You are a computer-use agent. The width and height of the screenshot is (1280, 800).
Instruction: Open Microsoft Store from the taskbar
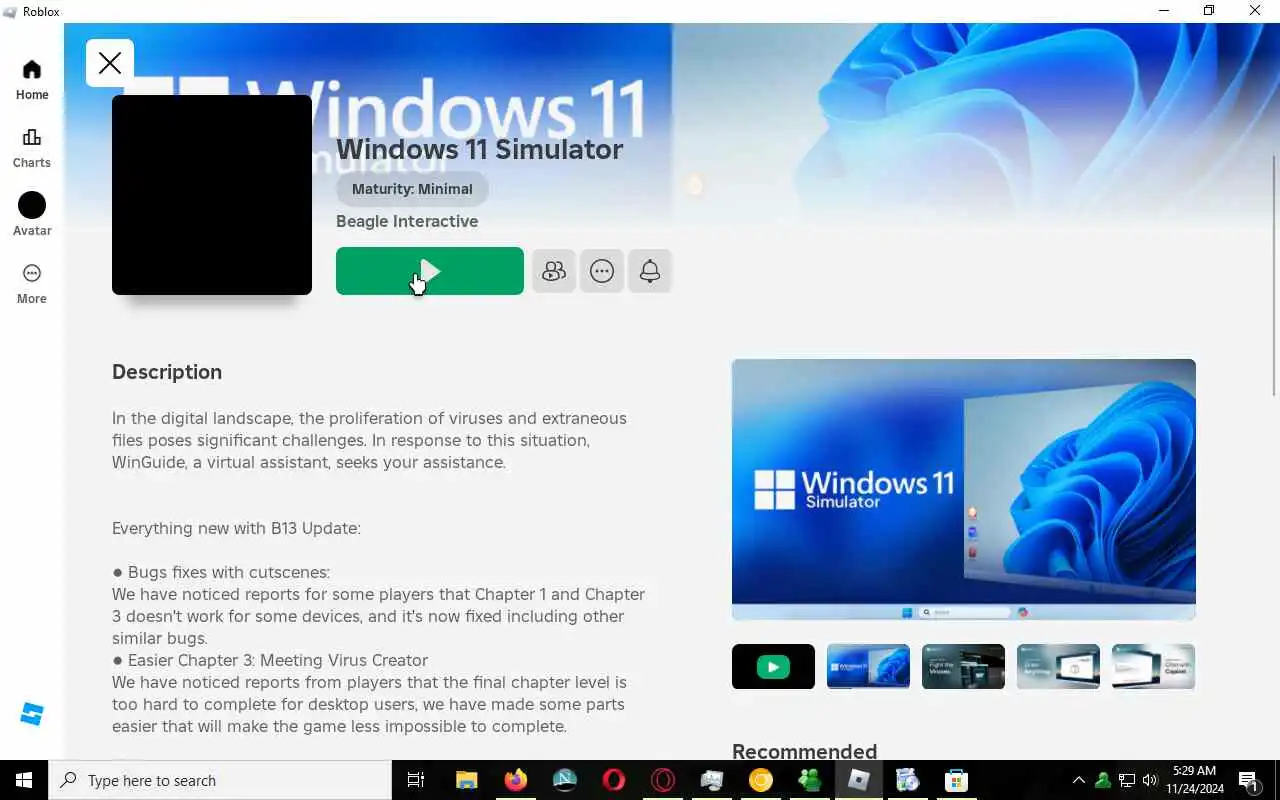pyautogui.click(x=957, y=780)
